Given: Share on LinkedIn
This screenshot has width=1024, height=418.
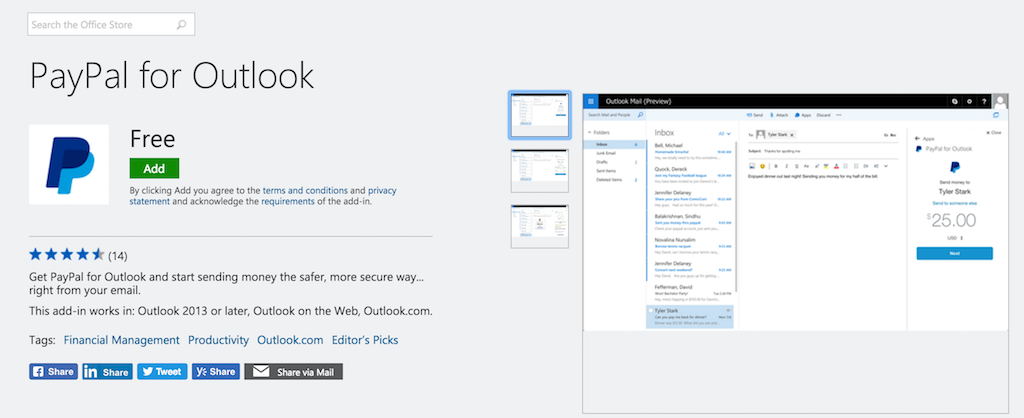Looking at the screenshot, I should point(108,372).
